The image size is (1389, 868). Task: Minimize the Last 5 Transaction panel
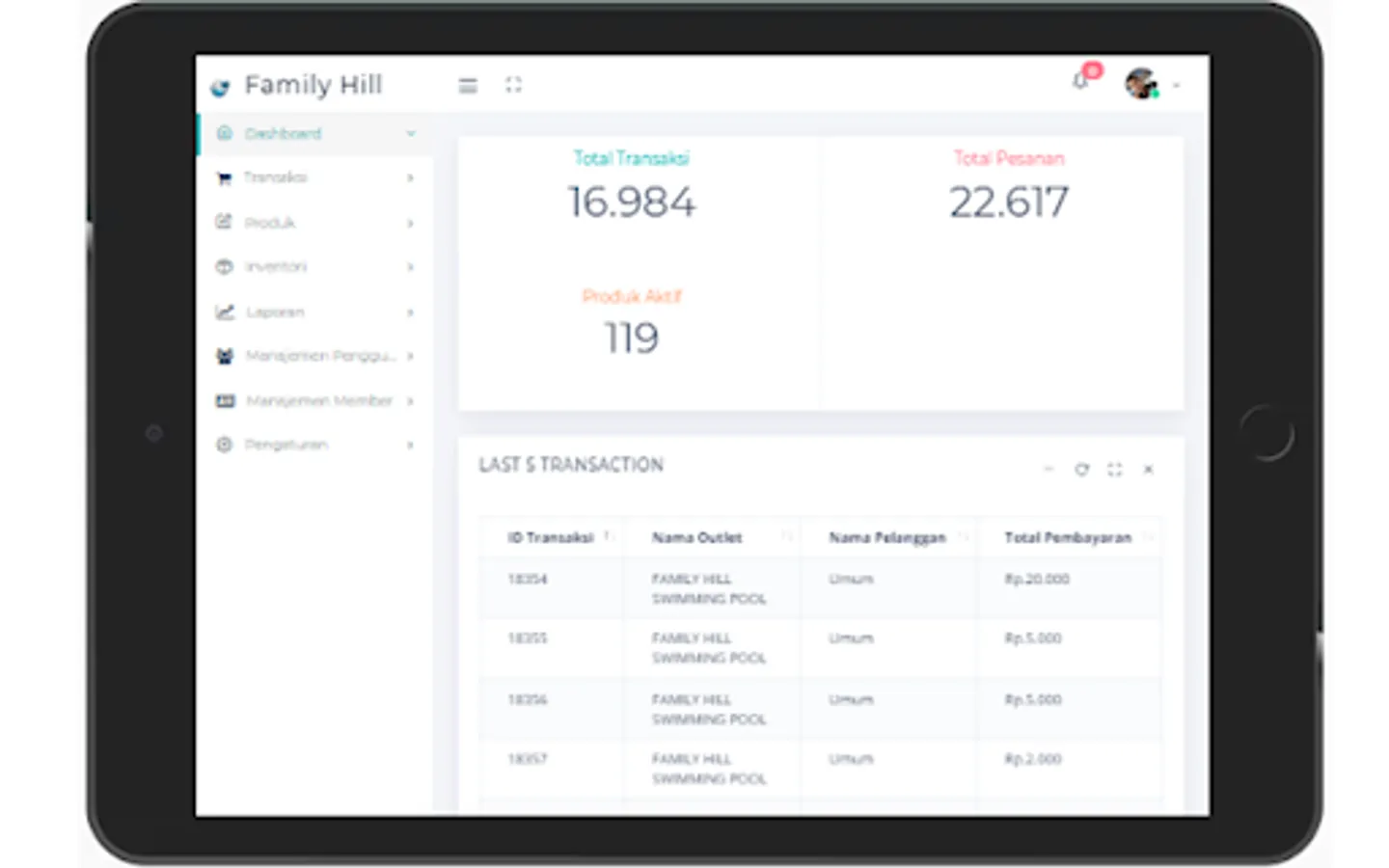coord(1049,469)
